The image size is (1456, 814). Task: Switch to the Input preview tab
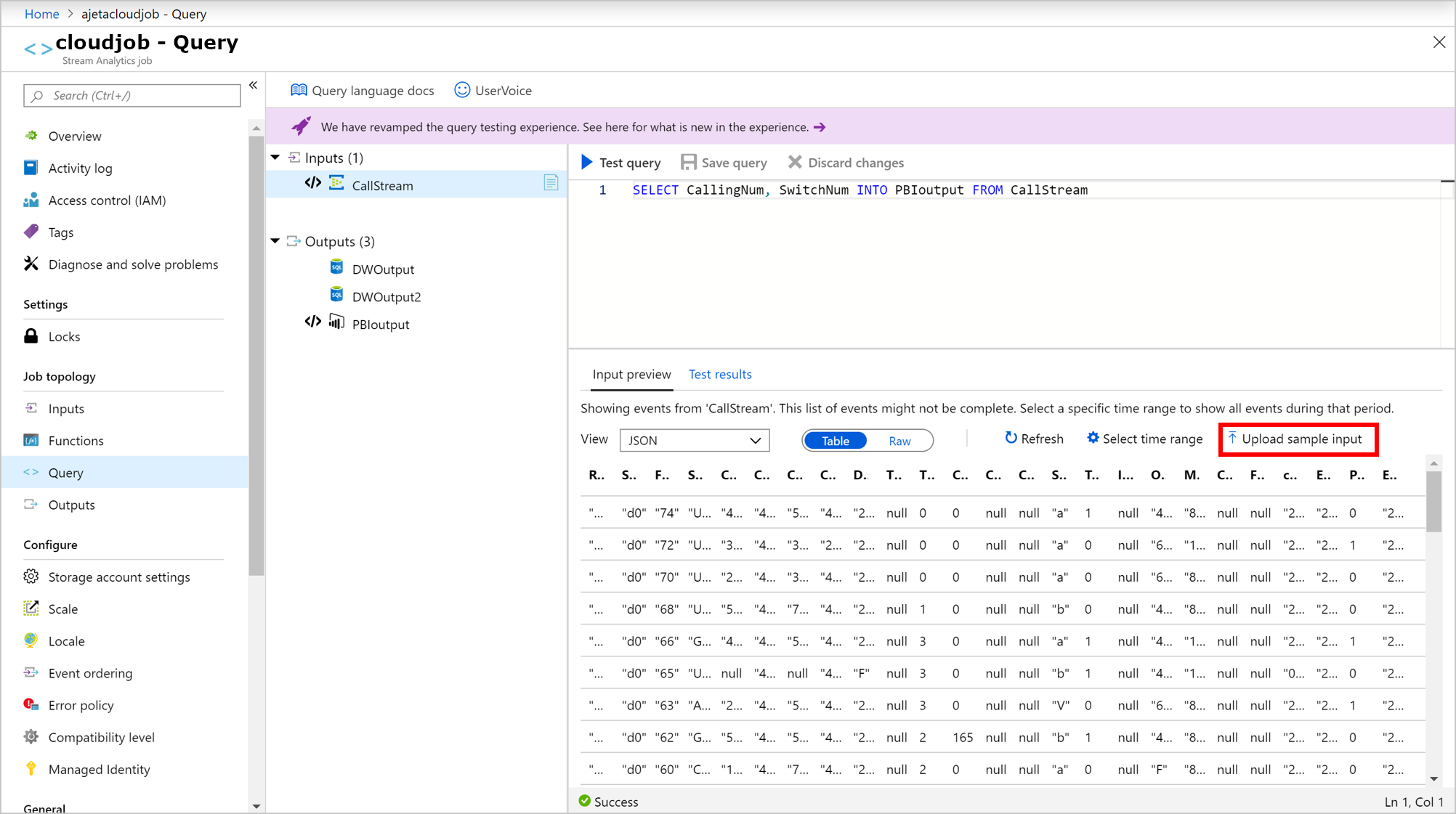pyautogui.click(x=631, y=374)
